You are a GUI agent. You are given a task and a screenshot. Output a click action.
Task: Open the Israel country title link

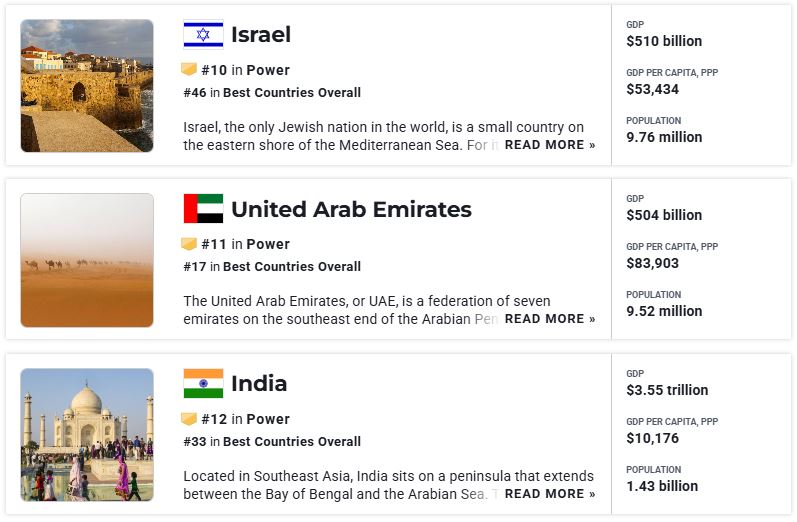260,35
